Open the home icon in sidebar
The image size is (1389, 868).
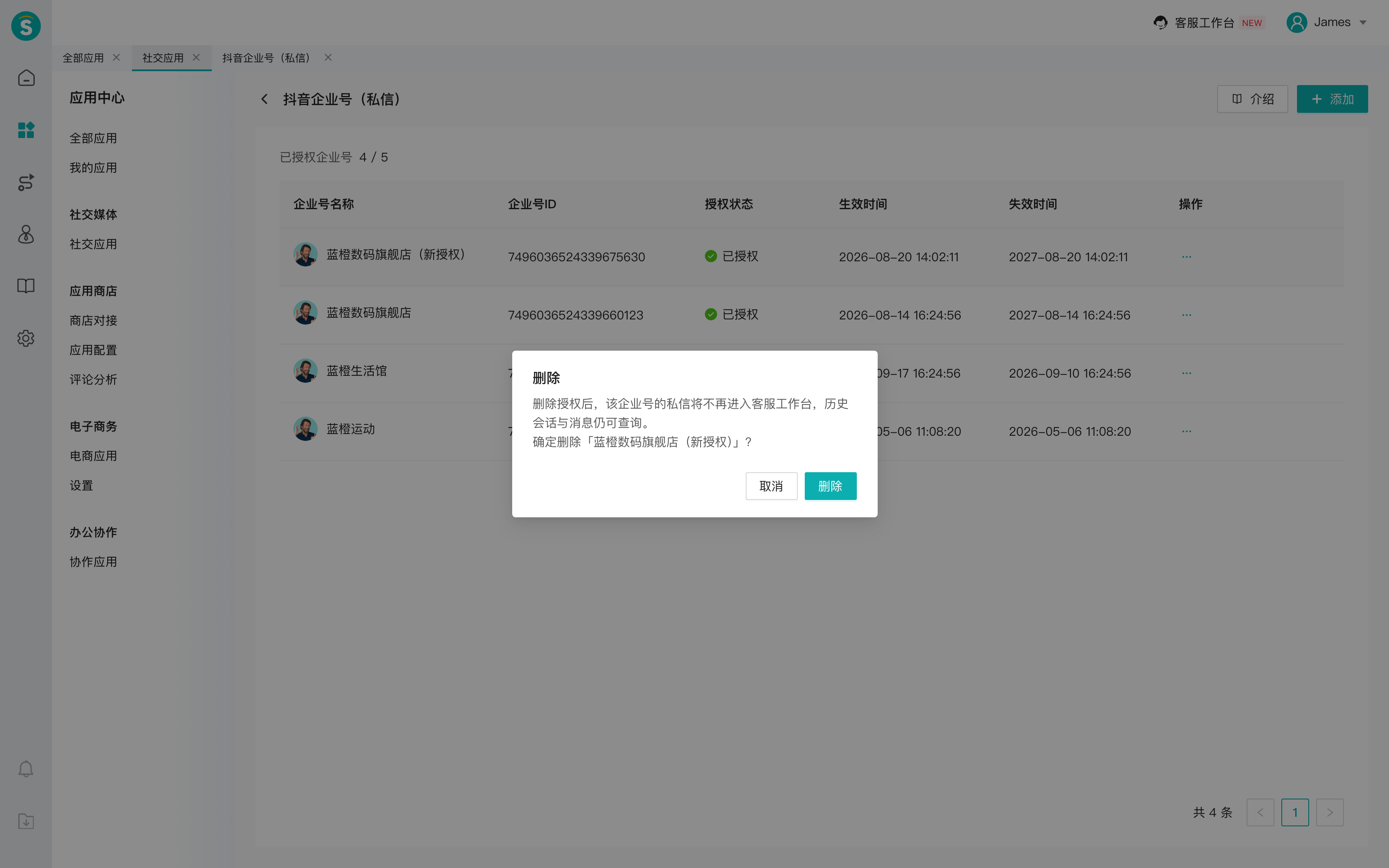point(26,78)
